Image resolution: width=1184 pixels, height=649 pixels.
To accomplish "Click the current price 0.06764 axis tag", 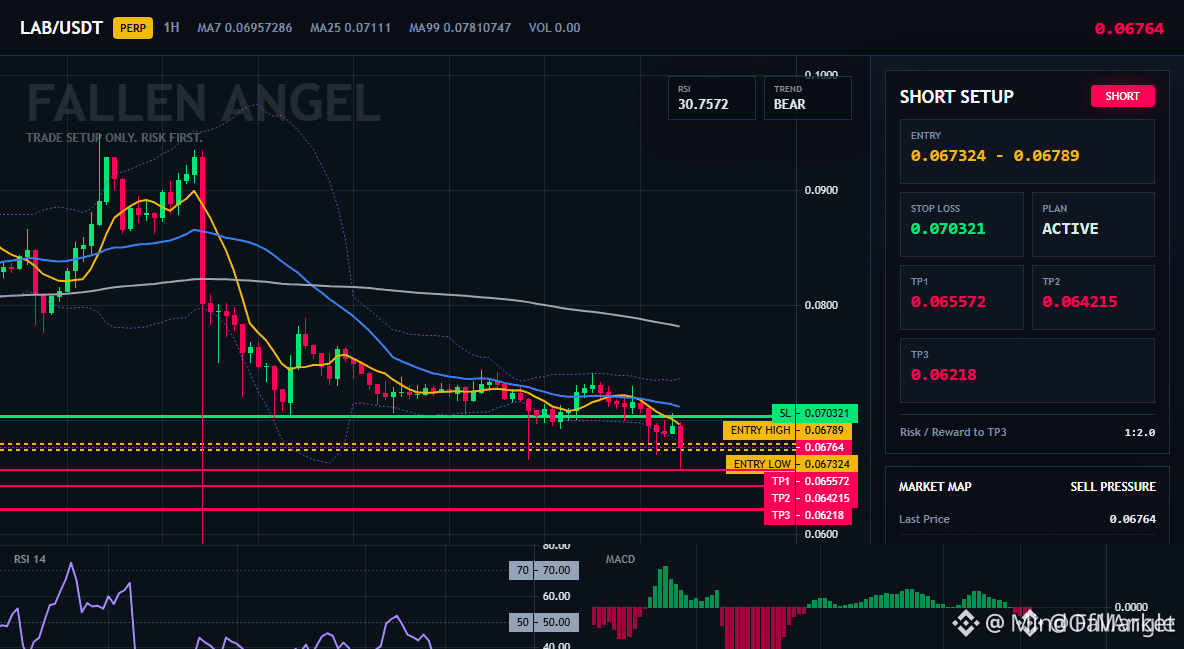I will click(x=824, y=447).
